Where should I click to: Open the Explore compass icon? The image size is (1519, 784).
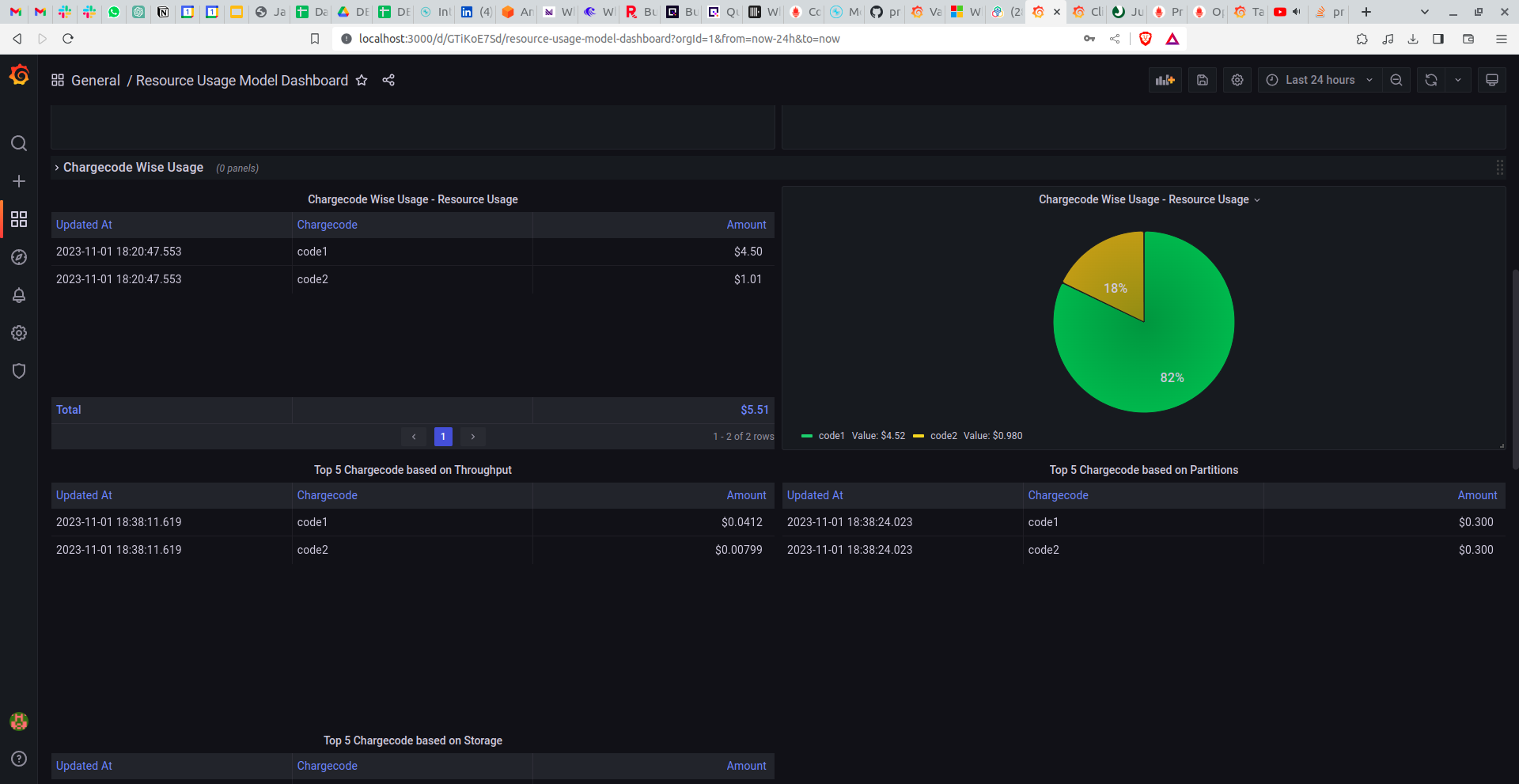(x=19, y=257)
